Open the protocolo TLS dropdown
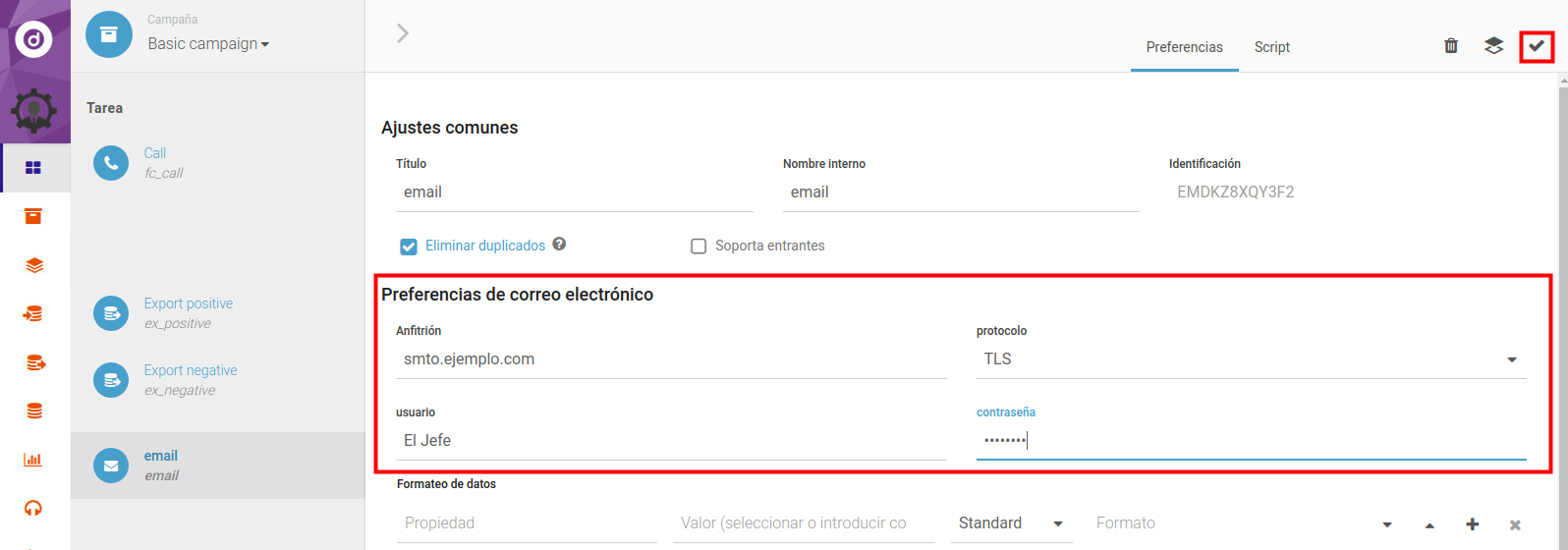 [x=1250, y=359]
